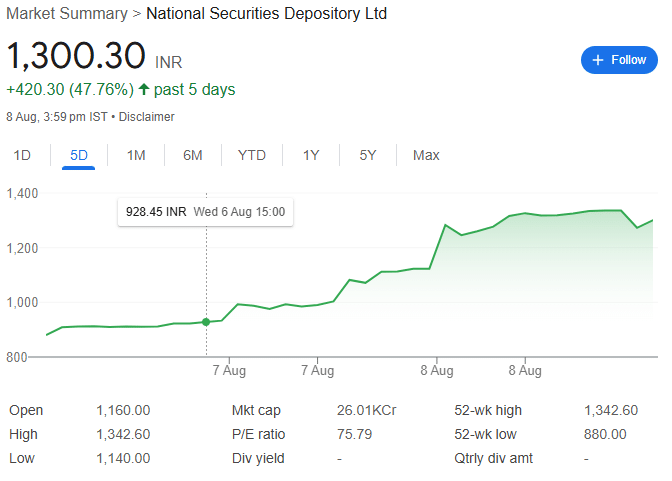
Task: Click the 928.45 INR chart tooltip
Action: [x=205, y=212]
